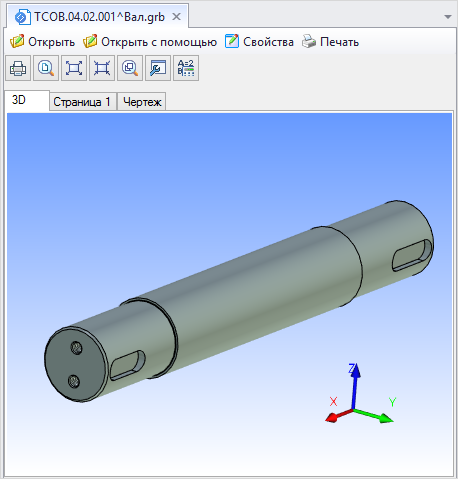Close the TCOB.04.02.001^Вал.grb file tab
Image resolution: width=458 pixels, height=479 pixels.
pyautogui.click(x=176, y=16)
